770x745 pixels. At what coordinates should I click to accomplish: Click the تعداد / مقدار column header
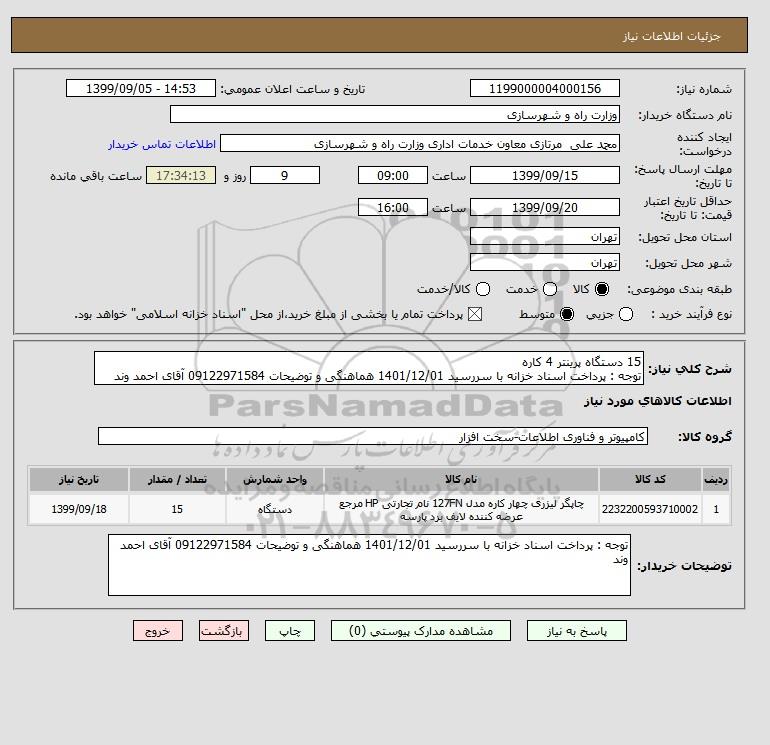[x=177, y=479]
